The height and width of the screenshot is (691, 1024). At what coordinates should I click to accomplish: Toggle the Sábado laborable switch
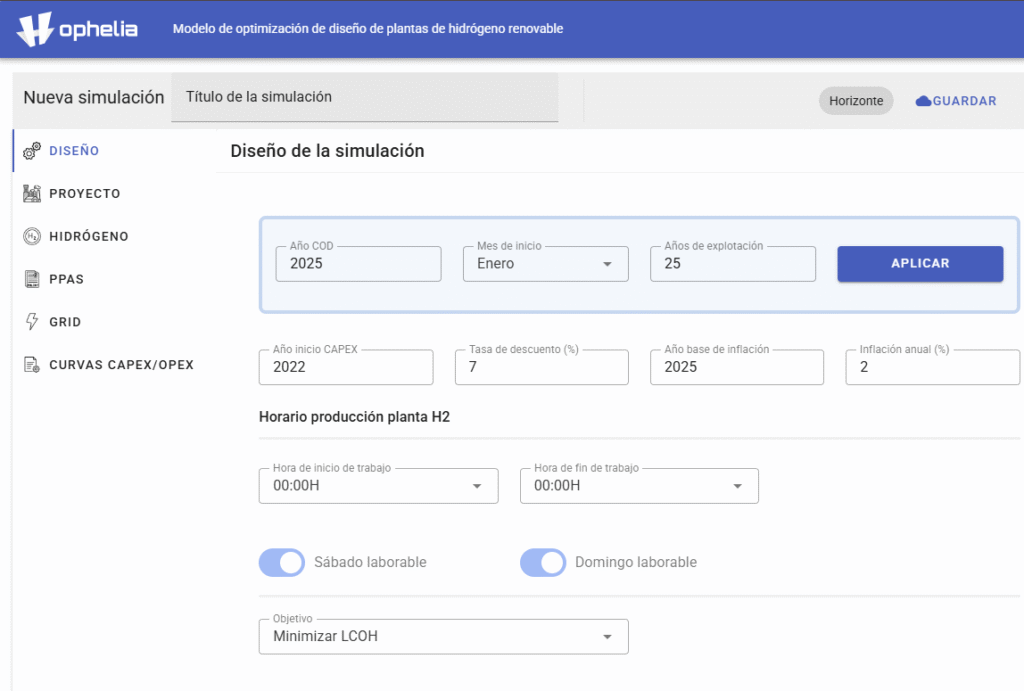click(281, 563)
